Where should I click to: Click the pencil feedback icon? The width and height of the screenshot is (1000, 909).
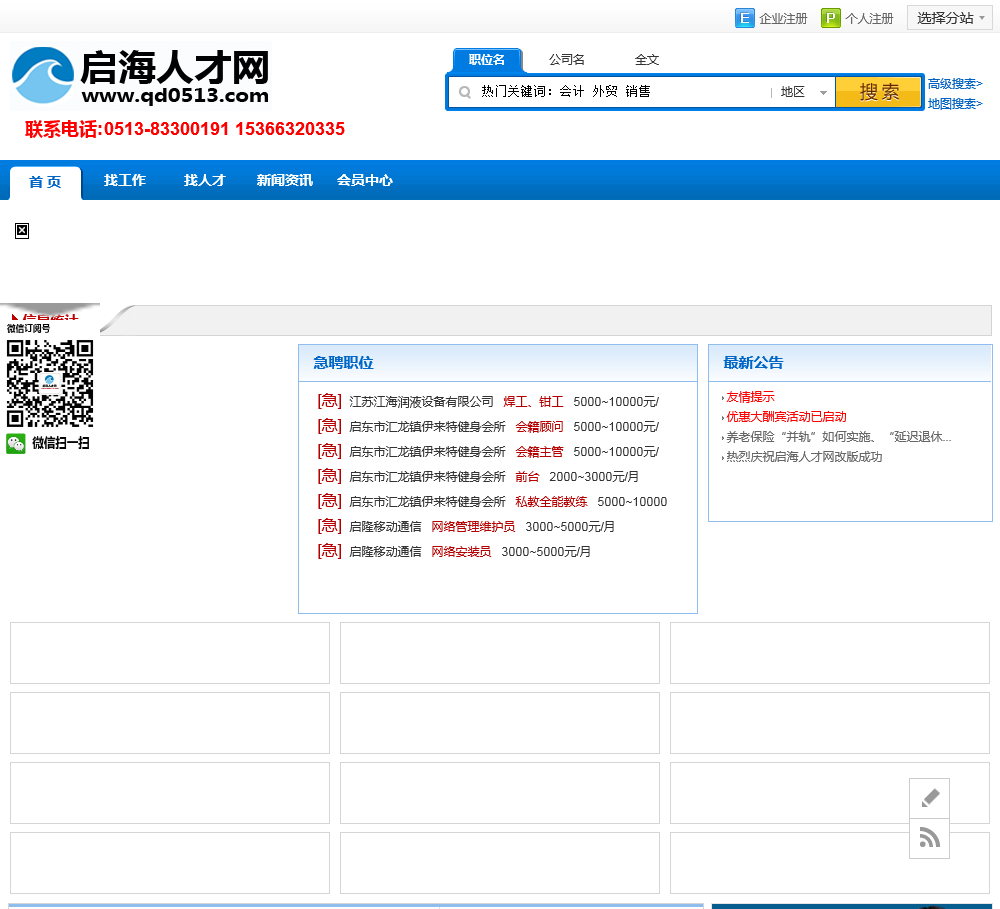coord(929,798)
